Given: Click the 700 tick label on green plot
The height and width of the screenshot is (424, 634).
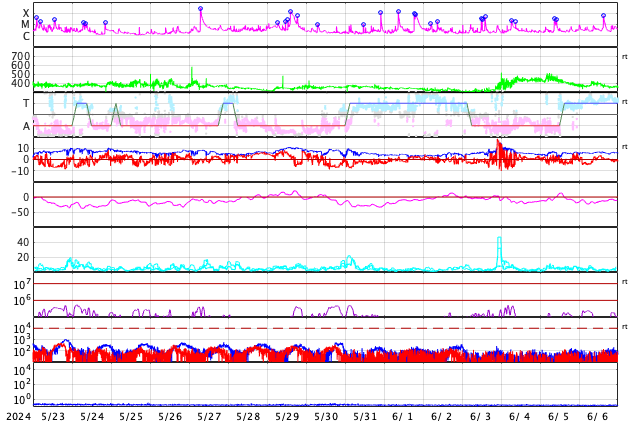Looking at the screenshot, I should pyautogui.click(x=21, y=56).
